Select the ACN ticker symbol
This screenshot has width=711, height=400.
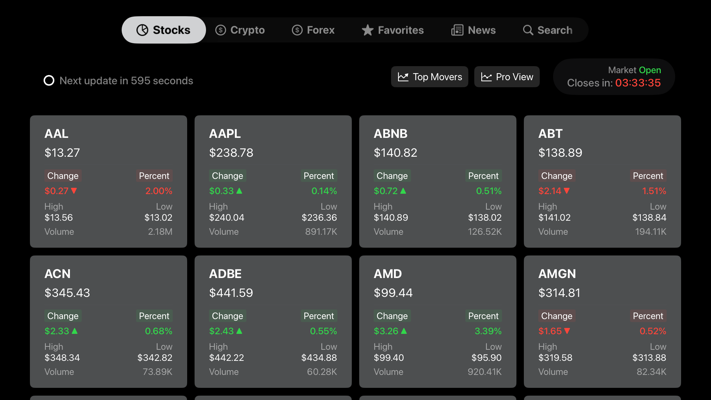(x=57, y=274)
